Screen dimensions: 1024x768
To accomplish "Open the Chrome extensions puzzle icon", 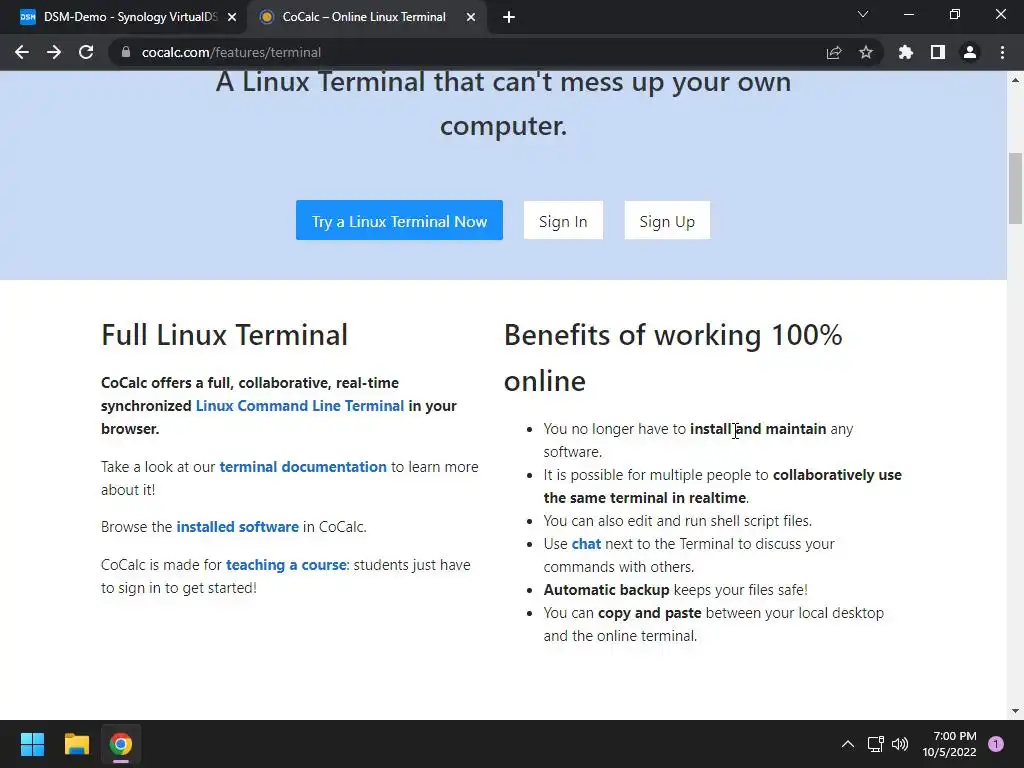I will [x=906, y=52].
